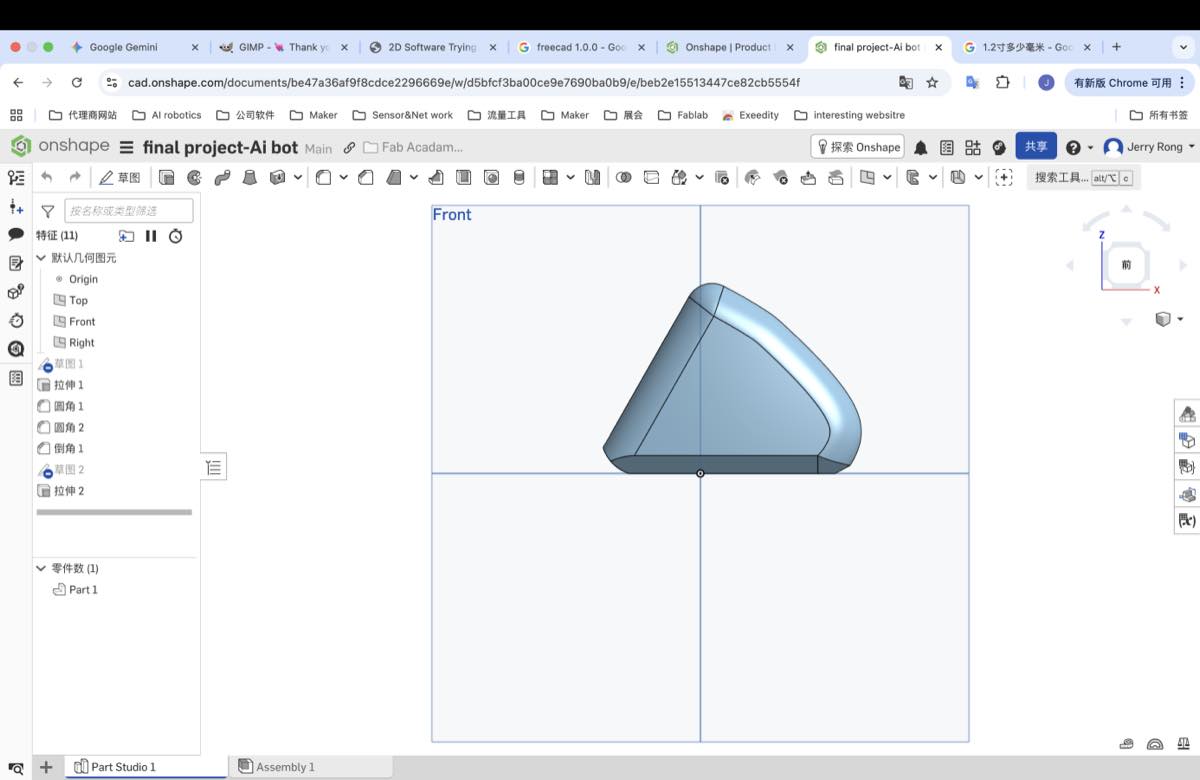The height and width of the screenshot is (780, 1200).
Task: Click the feature filter input field
Action: 129,210
